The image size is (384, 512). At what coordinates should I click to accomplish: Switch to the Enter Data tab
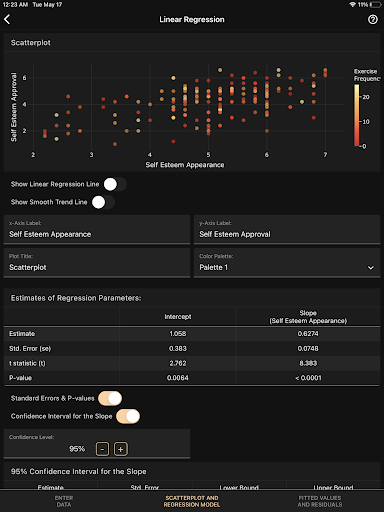coord(64,501)
